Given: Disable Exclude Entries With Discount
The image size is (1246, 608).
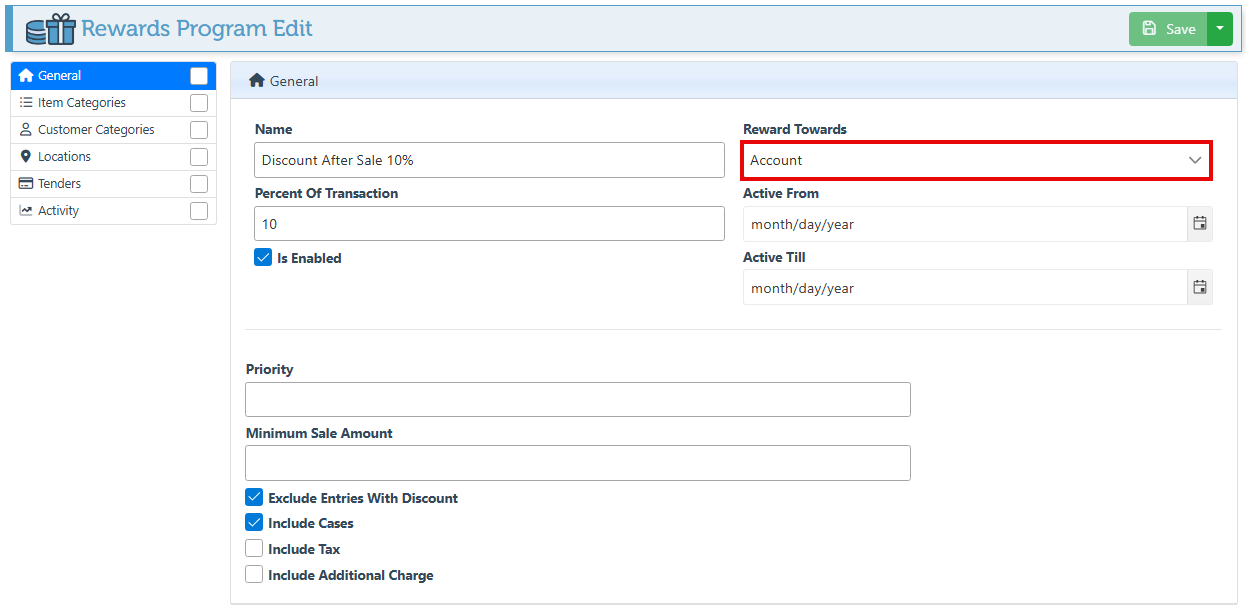Looking at the screenshot, I should [254, 497].
